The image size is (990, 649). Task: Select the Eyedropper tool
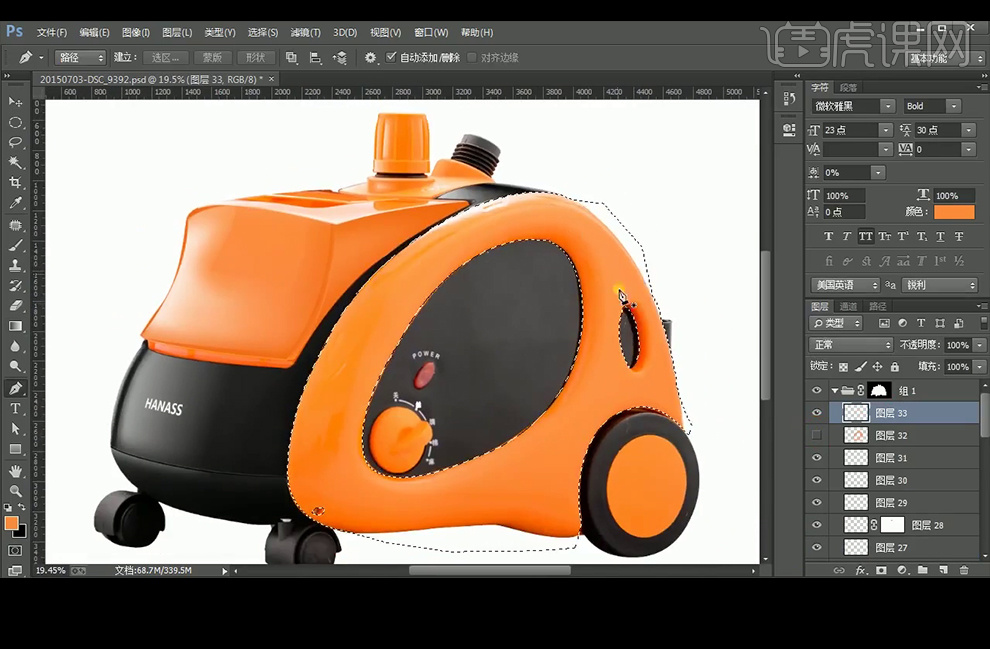coord(15,203)
